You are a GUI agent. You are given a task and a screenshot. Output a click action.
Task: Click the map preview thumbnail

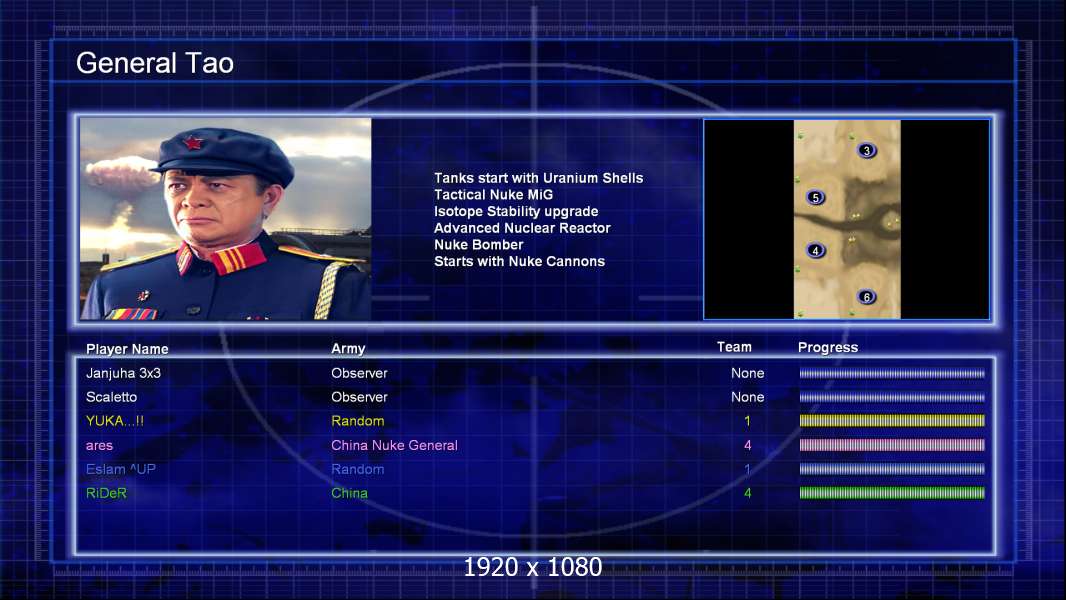[x=846, y=219]
